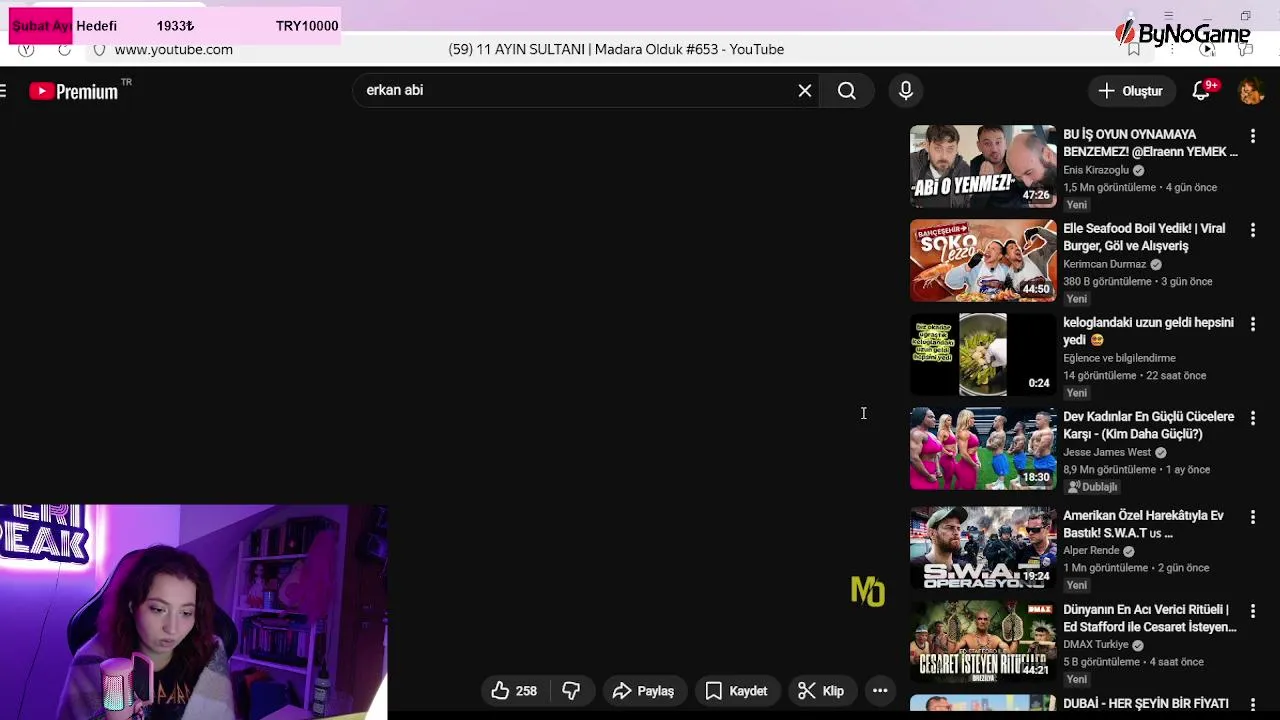Visit Kerimcan Durmaz channel
Viewport: 1280px width, 720px height.
[x=1104, y=264]
